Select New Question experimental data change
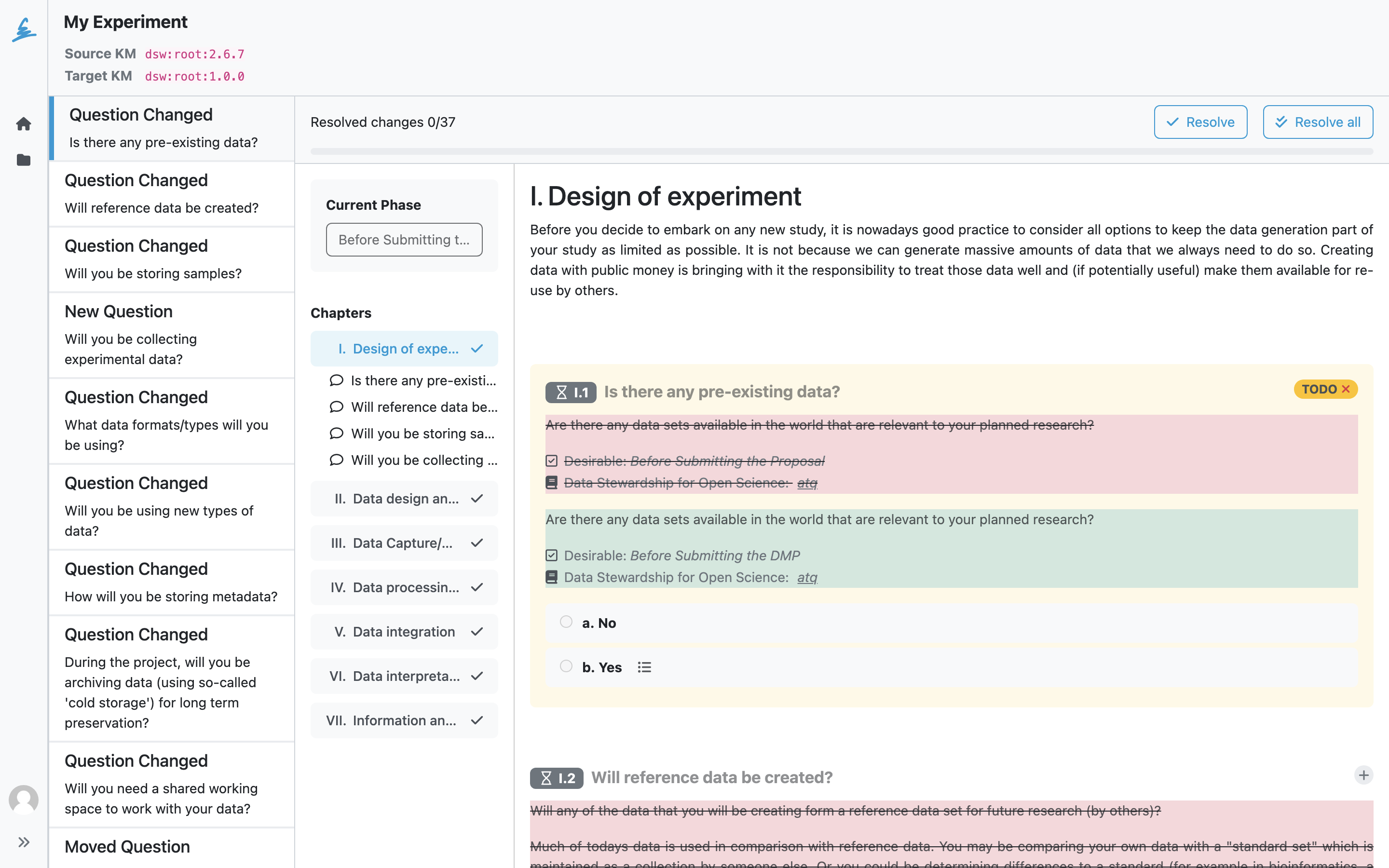This screenshot has height=868, width=1389. pyautogui.click(x=172, y=335)
